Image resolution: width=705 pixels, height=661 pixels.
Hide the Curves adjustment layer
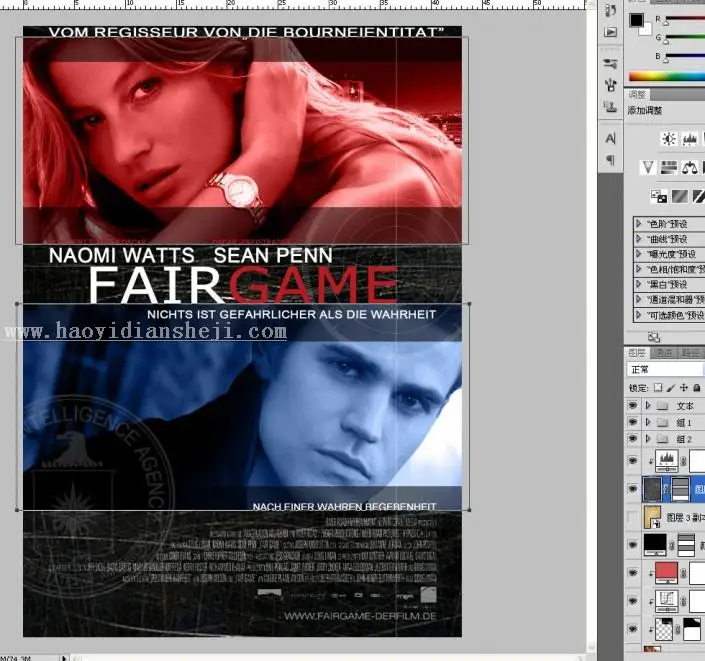tap(633, 601)
